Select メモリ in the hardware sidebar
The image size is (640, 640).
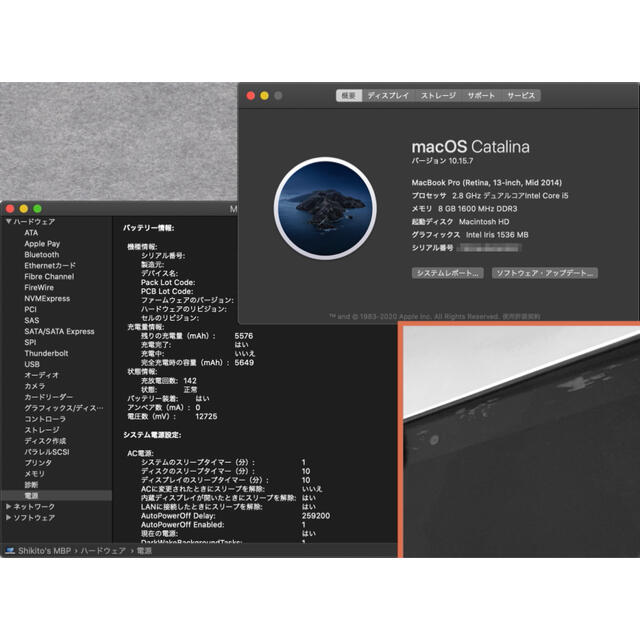(34, 474)
